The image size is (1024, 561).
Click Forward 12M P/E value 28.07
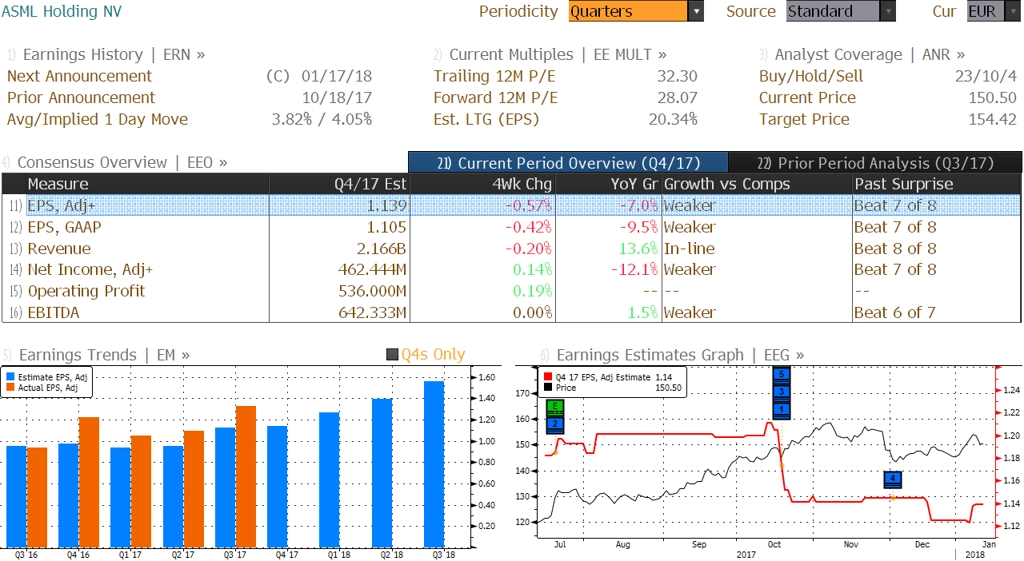pos(677,98)
